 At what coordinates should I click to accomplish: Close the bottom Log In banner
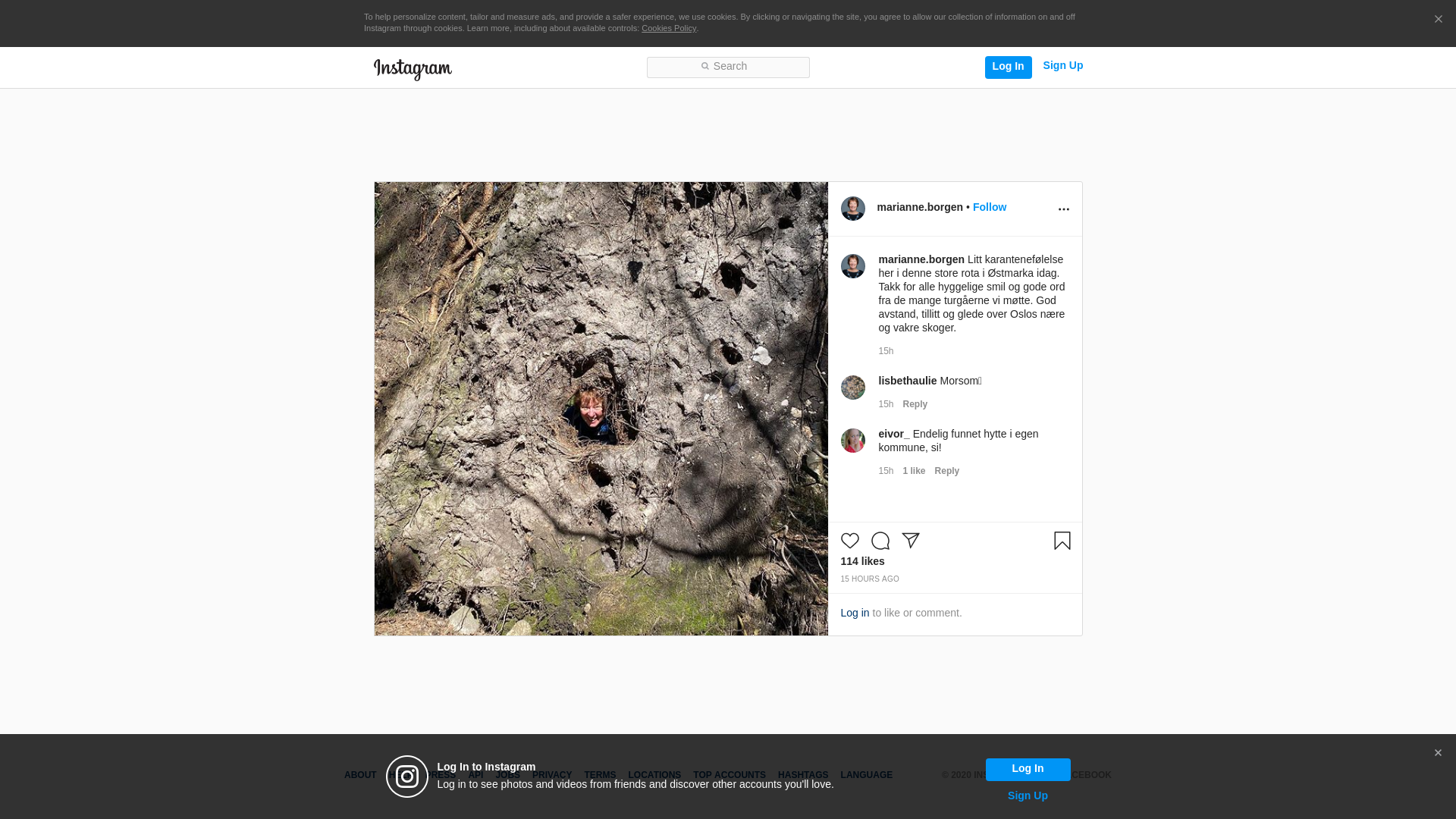[1438, 753]
